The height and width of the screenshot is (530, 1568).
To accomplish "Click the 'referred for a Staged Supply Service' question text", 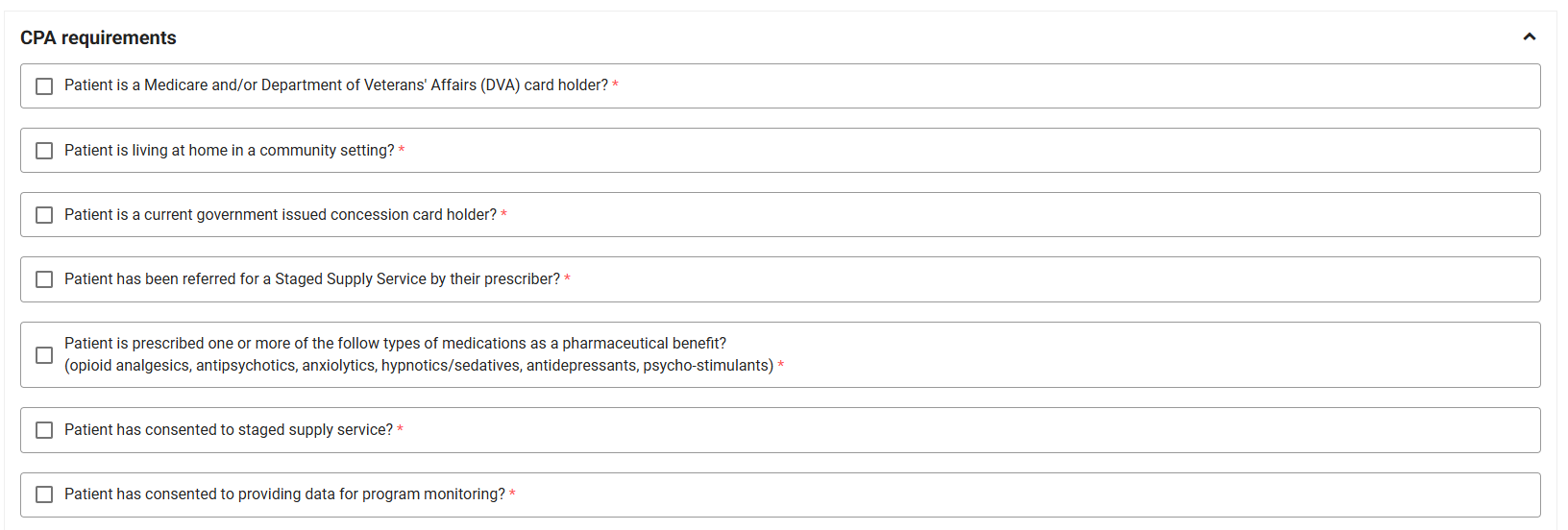I will (x=312, y=279).
